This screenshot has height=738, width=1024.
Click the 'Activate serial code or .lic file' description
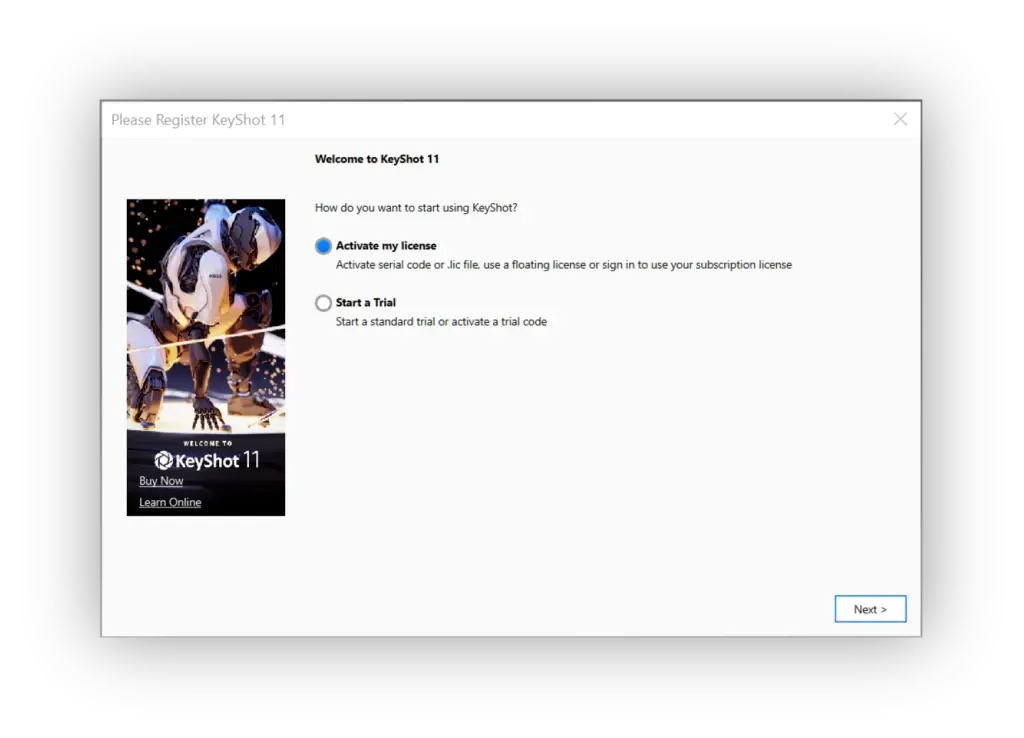pyautogui.click(x=564, y=265)
